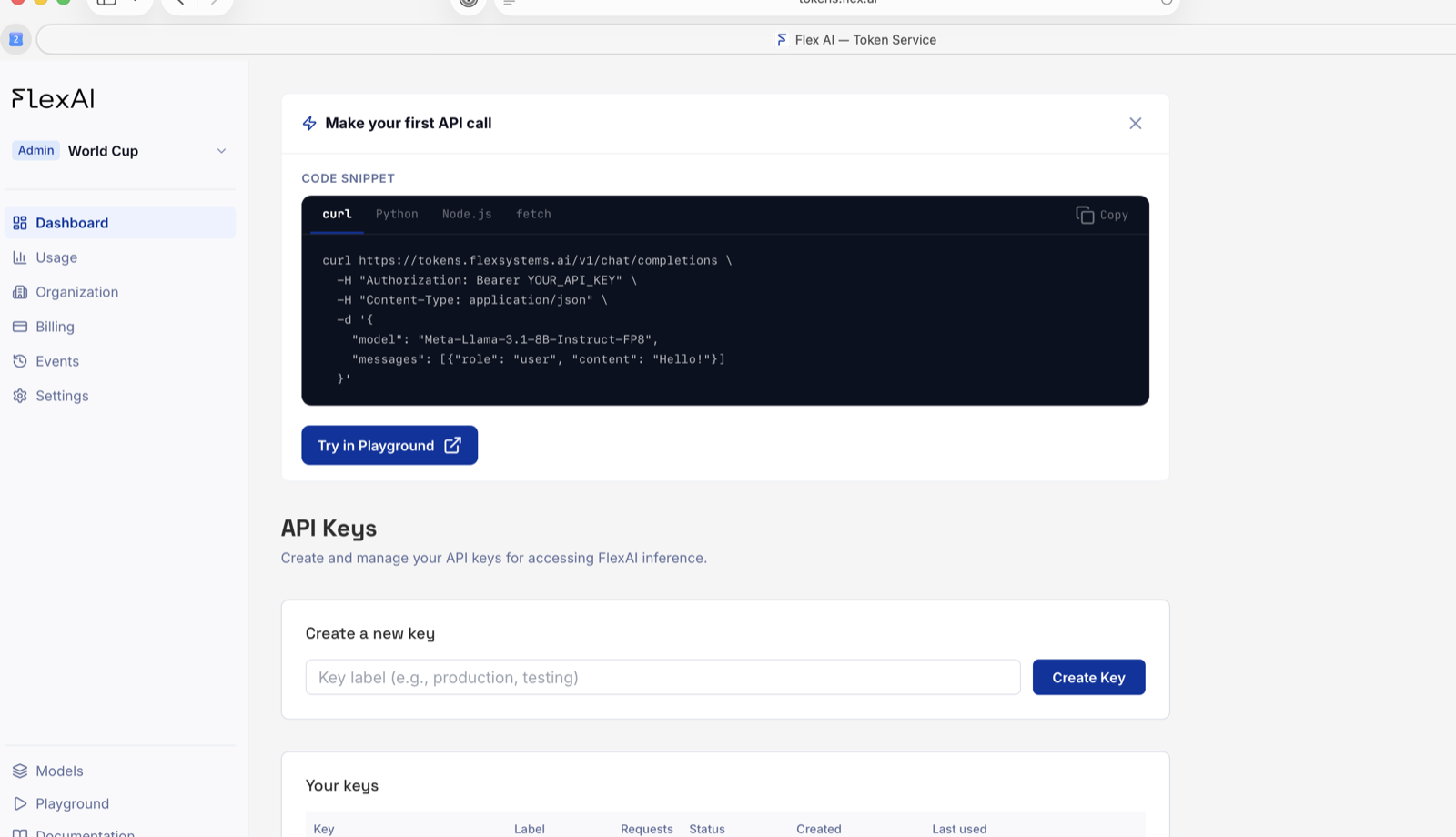Image resolution: width=1456 pixels, height=837 pixels.
Task: Click the Label column header
Action: click(529, 829)
